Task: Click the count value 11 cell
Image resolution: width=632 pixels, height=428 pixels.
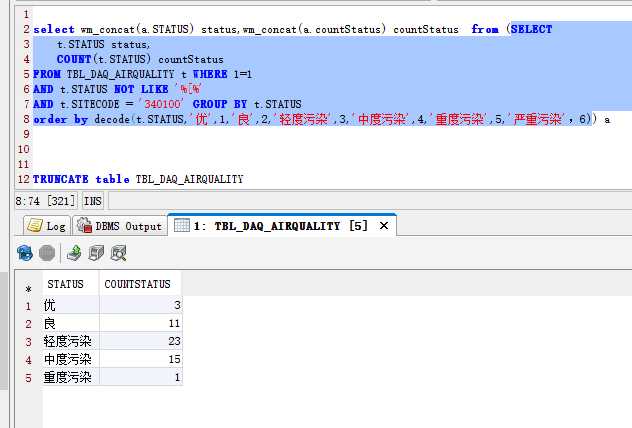Action: click(141, 323)
